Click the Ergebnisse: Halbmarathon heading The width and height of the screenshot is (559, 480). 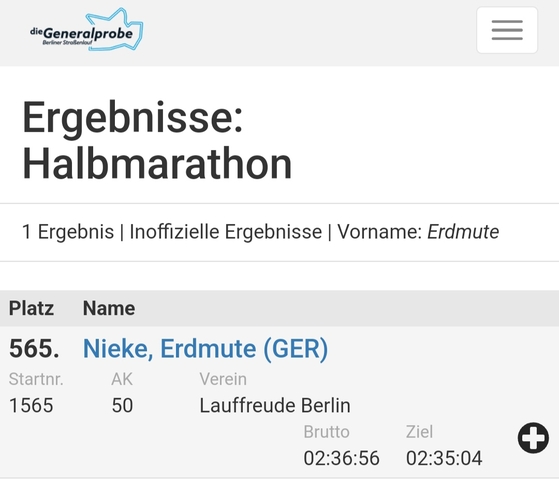click(157, 140)
